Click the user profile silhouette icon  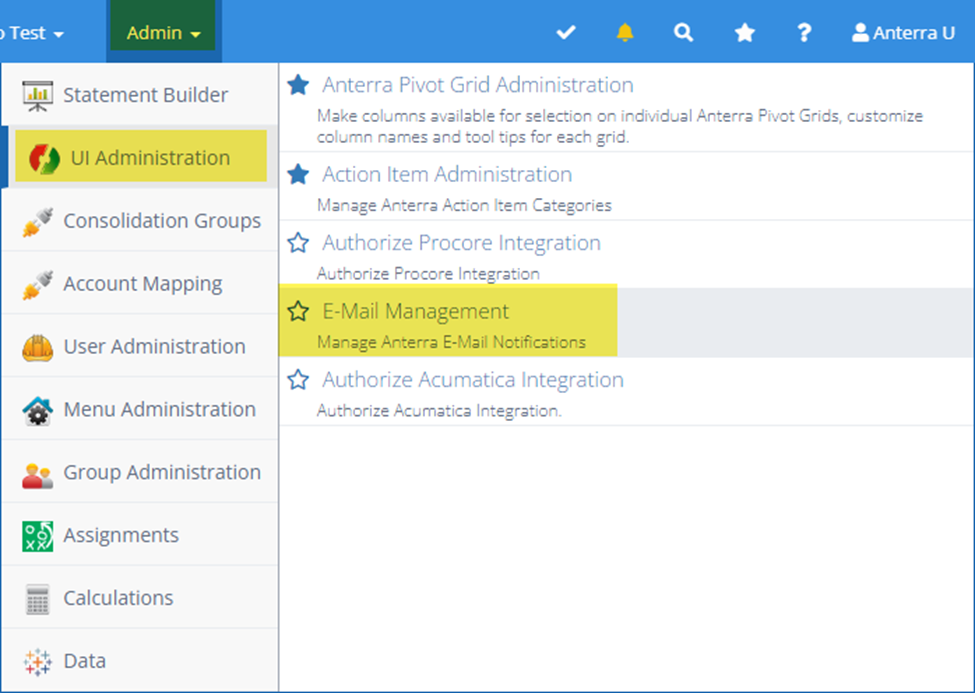click(860, 32)
